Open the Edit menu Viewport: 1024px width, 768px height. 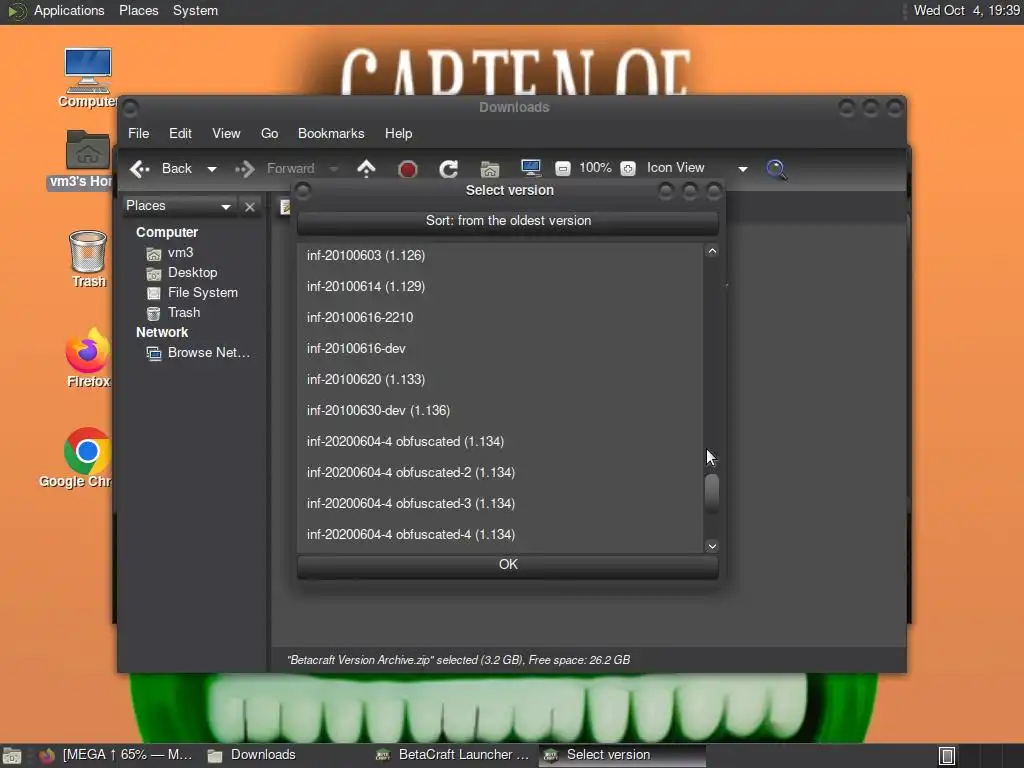pyautogui.click(x=180, y=133)
